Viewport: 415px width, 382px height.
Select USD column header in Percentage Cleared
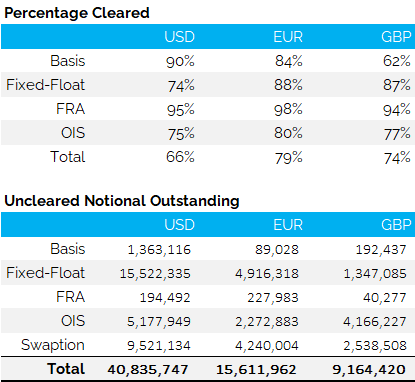pyautogui.click(x=179, y=37)
